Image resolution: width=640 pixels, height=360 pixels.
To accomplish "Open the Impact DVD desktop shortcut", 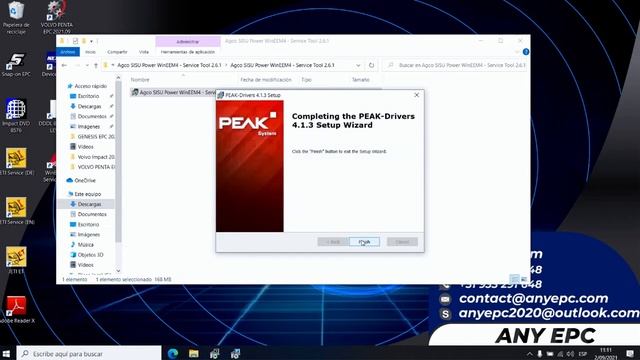I will click(x=16, y=115).
